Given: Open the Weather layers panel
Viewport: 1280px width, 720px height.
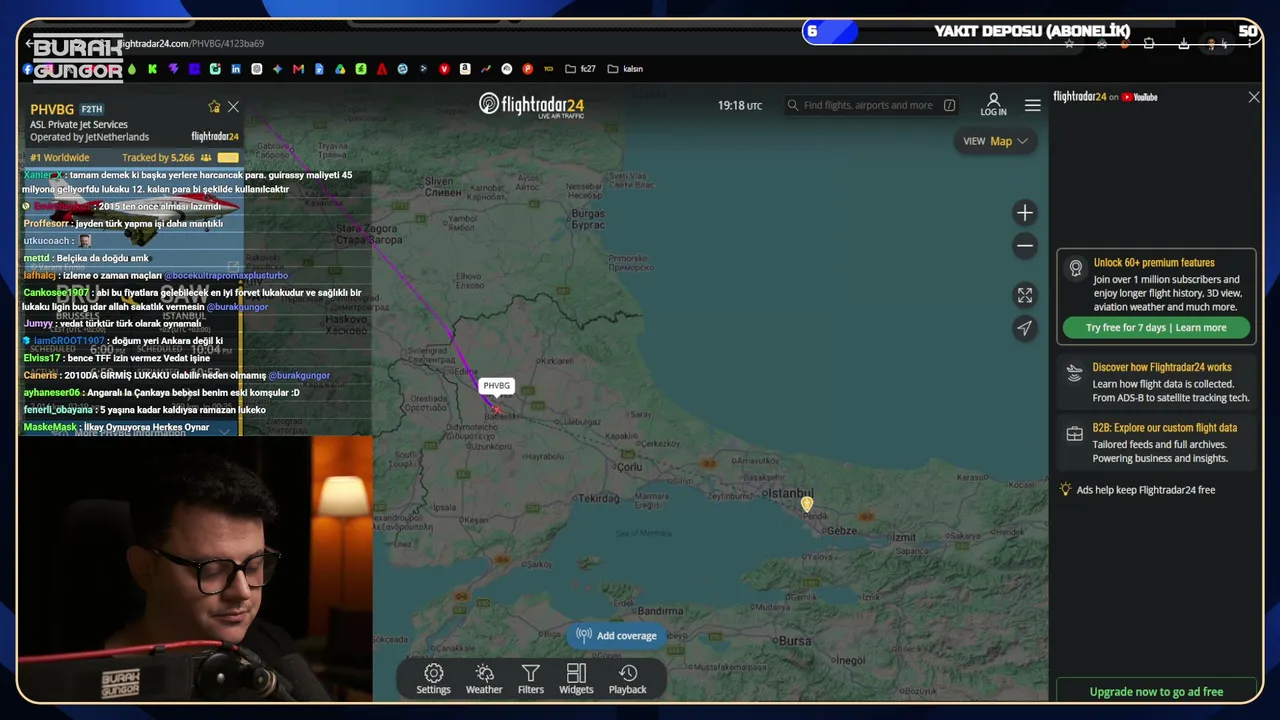Looking at the screenshot, I should point(484,679).
